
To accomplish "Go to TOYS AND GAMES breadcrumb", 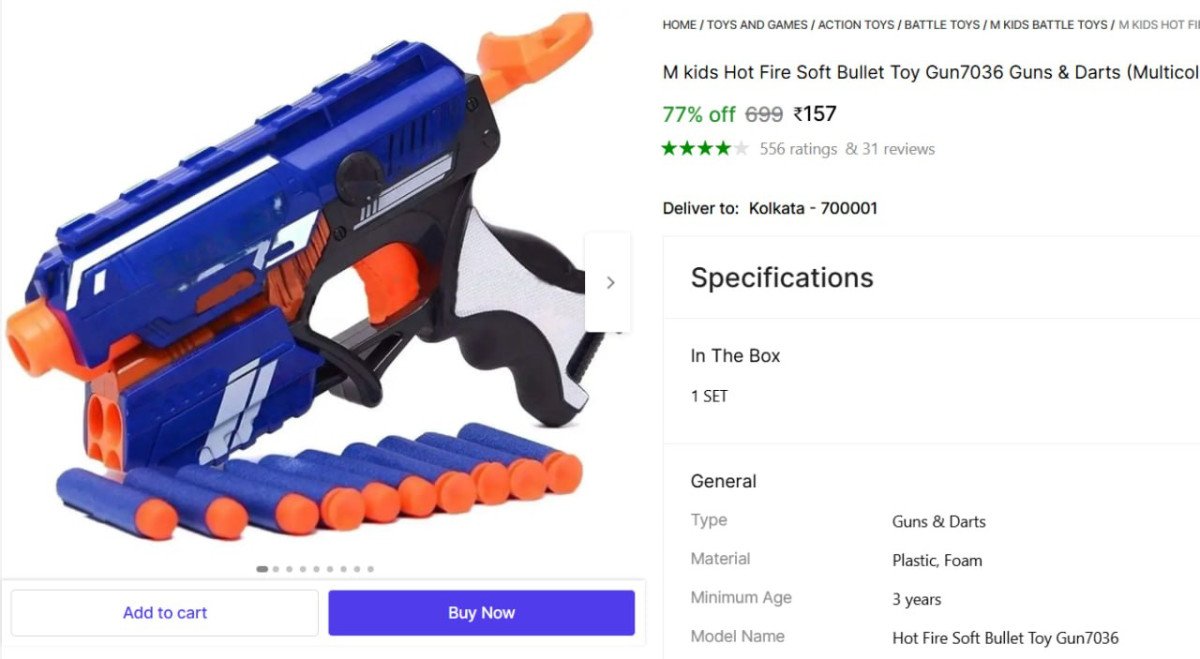I will pyautogui.click(x=757, y=25).
